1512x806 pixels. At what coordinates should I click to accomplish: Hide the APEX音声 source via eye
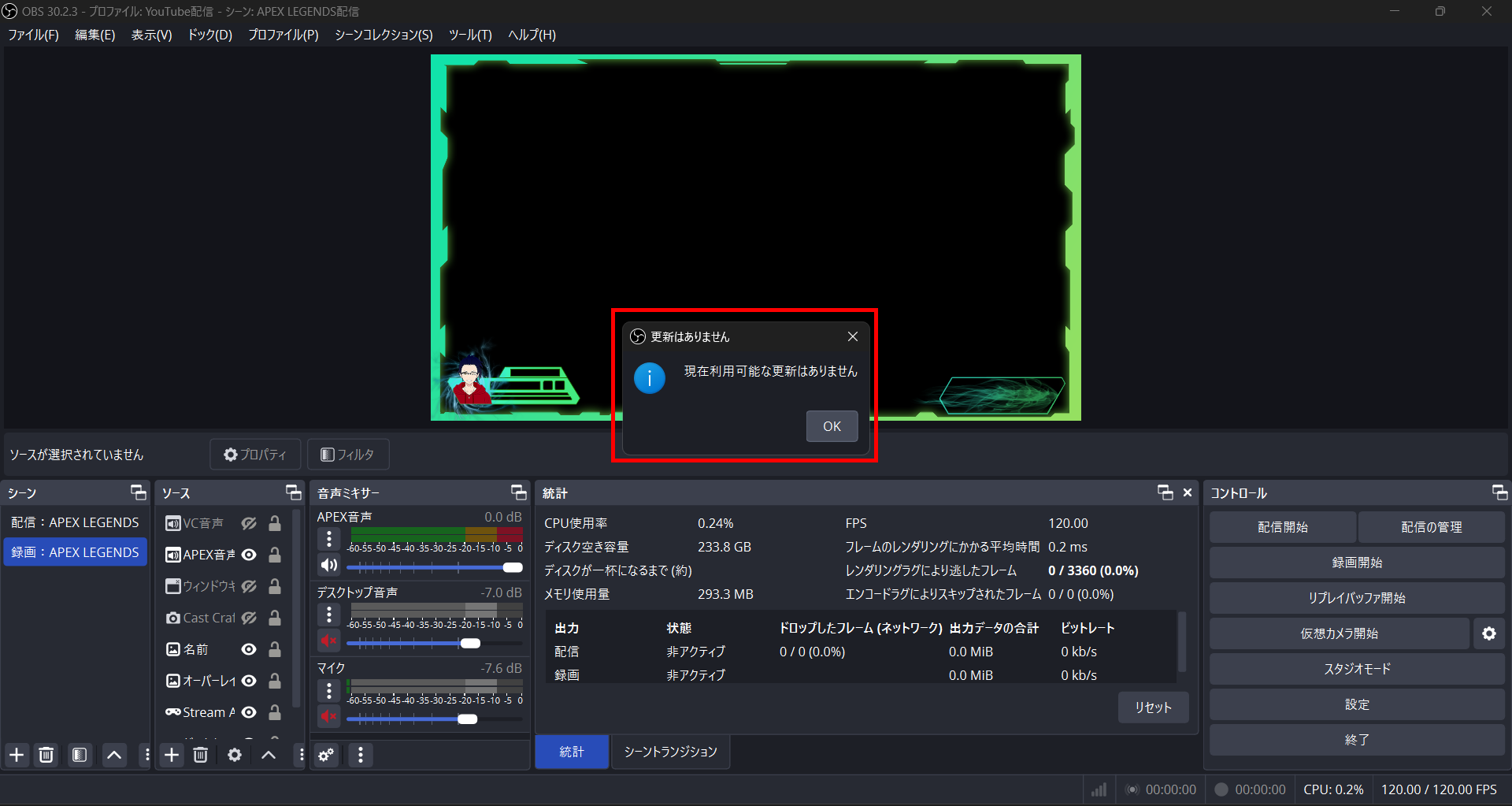coord(249,555)
